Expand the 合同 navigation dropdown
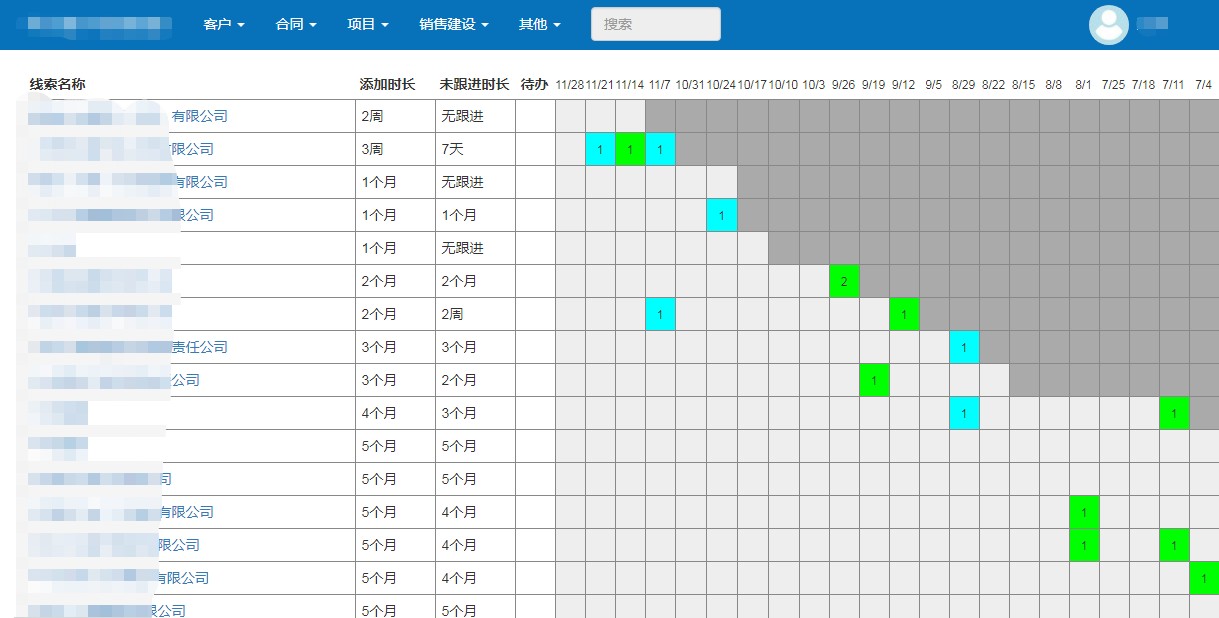 tap(296, 24)
